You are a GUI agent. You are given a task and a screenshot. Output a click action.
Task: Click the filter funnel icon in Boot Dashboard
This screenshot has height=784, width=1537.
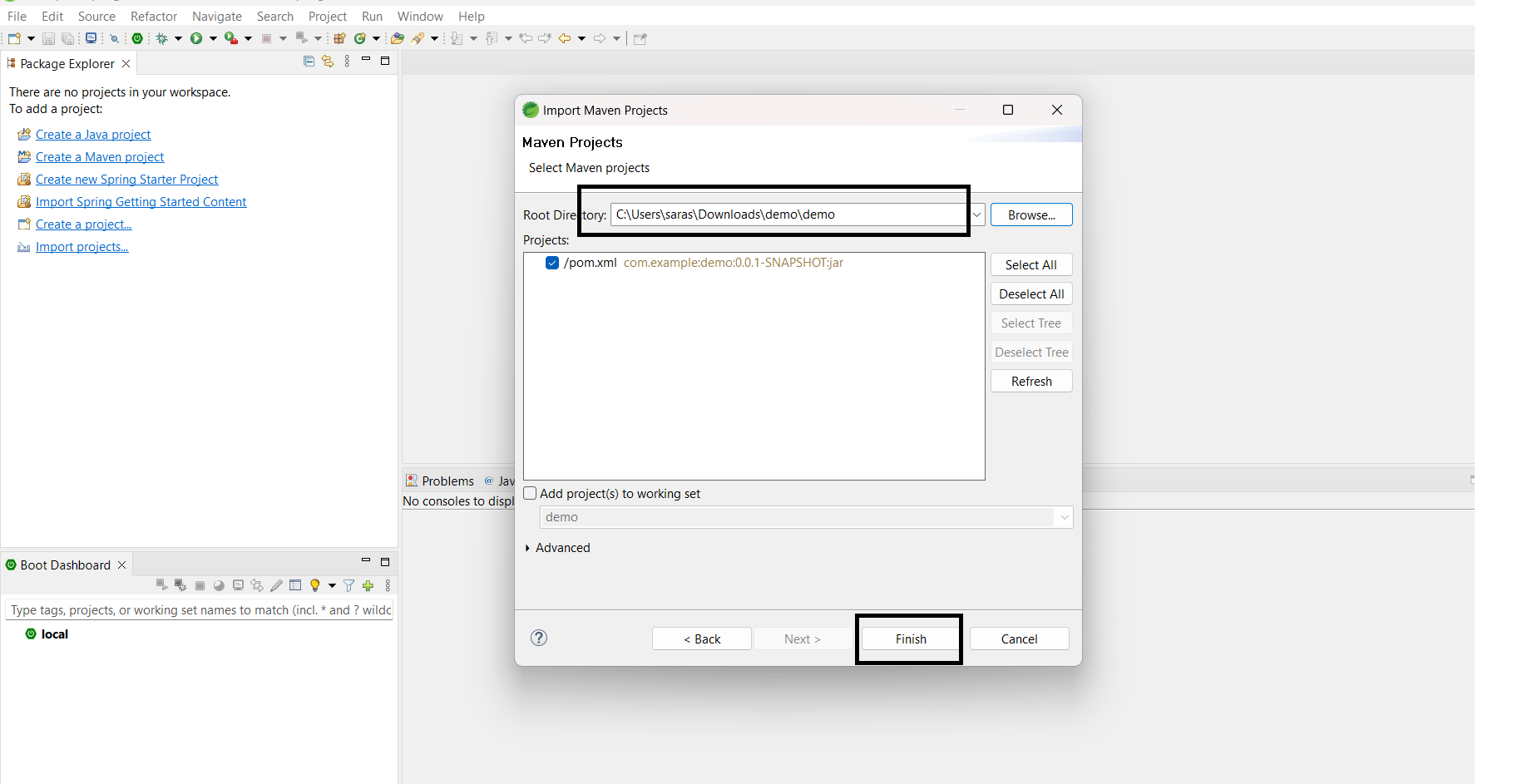(x=349, y=585)
